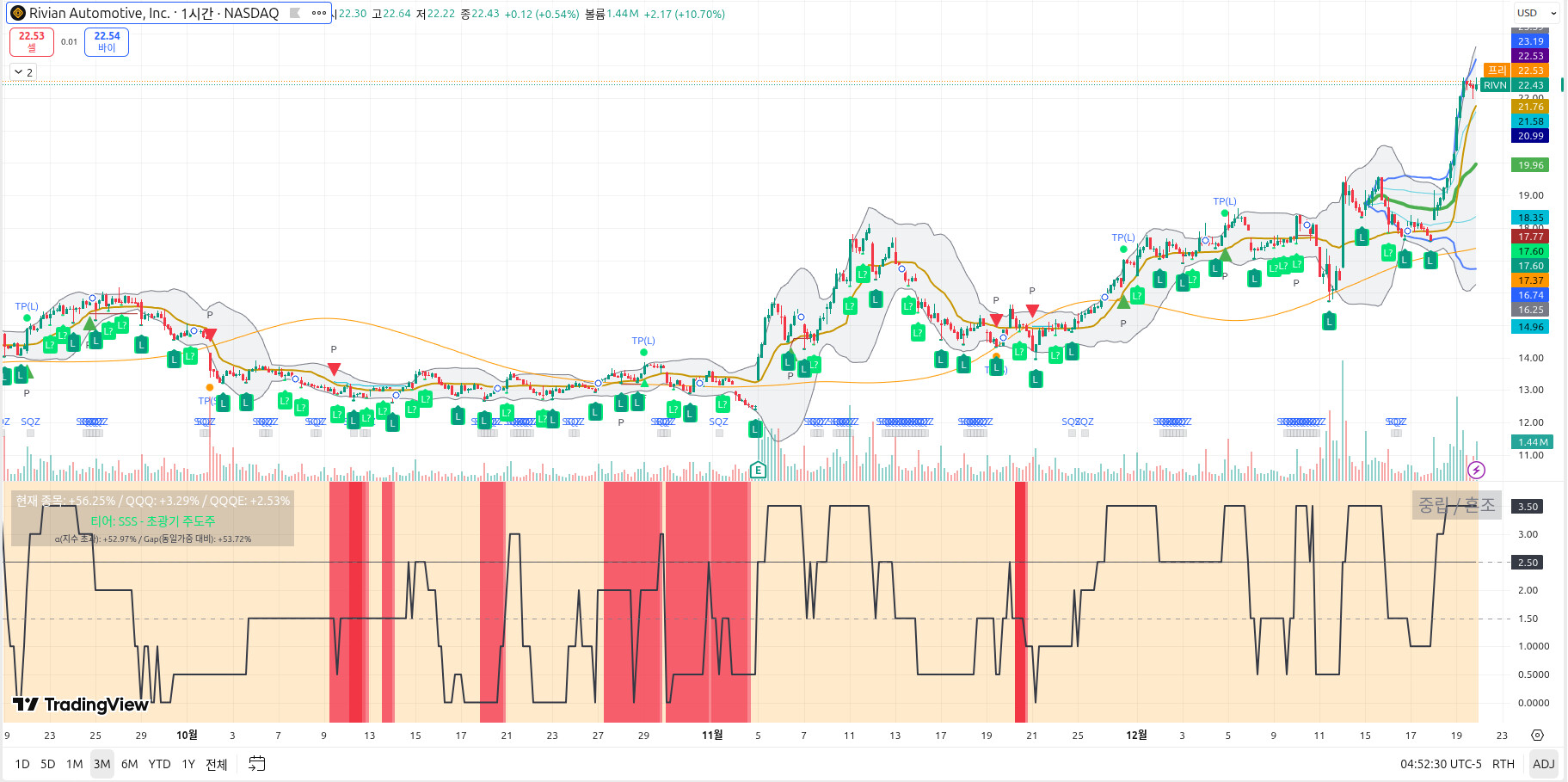
Task: Click the 12월 label on the time axis
Action: click(x=1136, y=735)
